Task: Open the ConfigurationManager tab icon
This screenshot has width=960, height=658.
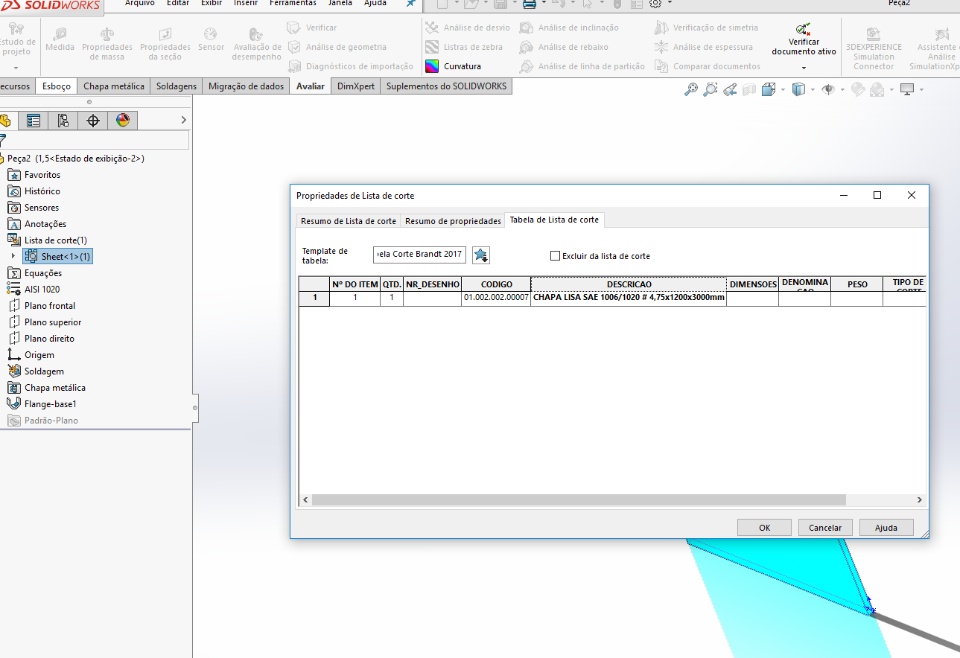Action: tap(63, 121)
